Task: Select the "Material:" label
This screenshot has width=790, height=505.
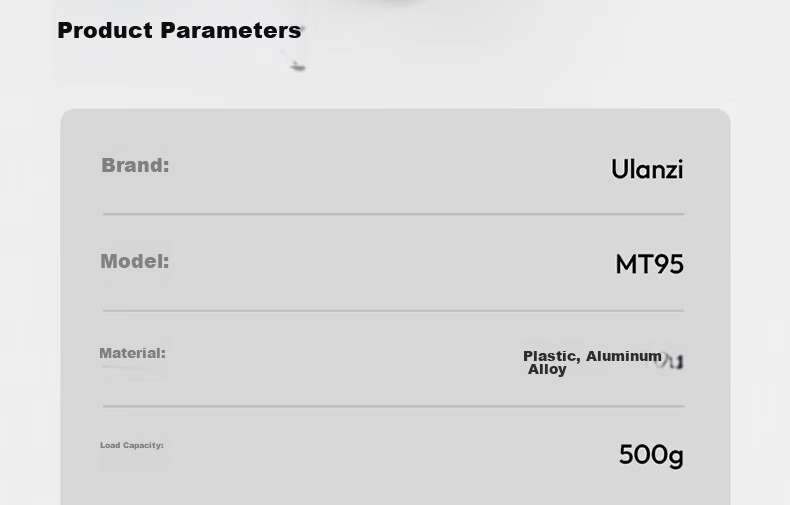Action: (x=133, y=353)
